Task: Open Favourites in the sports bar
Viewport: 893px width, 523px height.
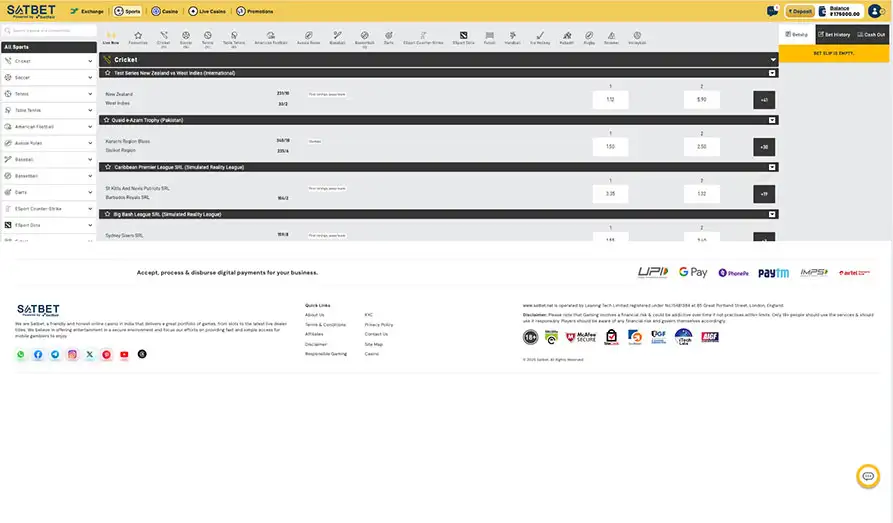Action: point(138,38)
